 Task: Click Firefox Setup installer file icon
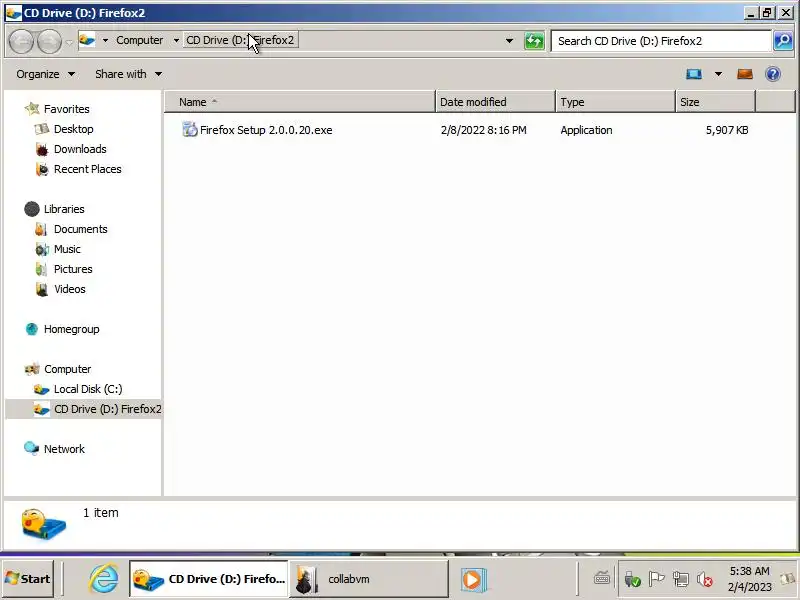click(x=189, y=130)
